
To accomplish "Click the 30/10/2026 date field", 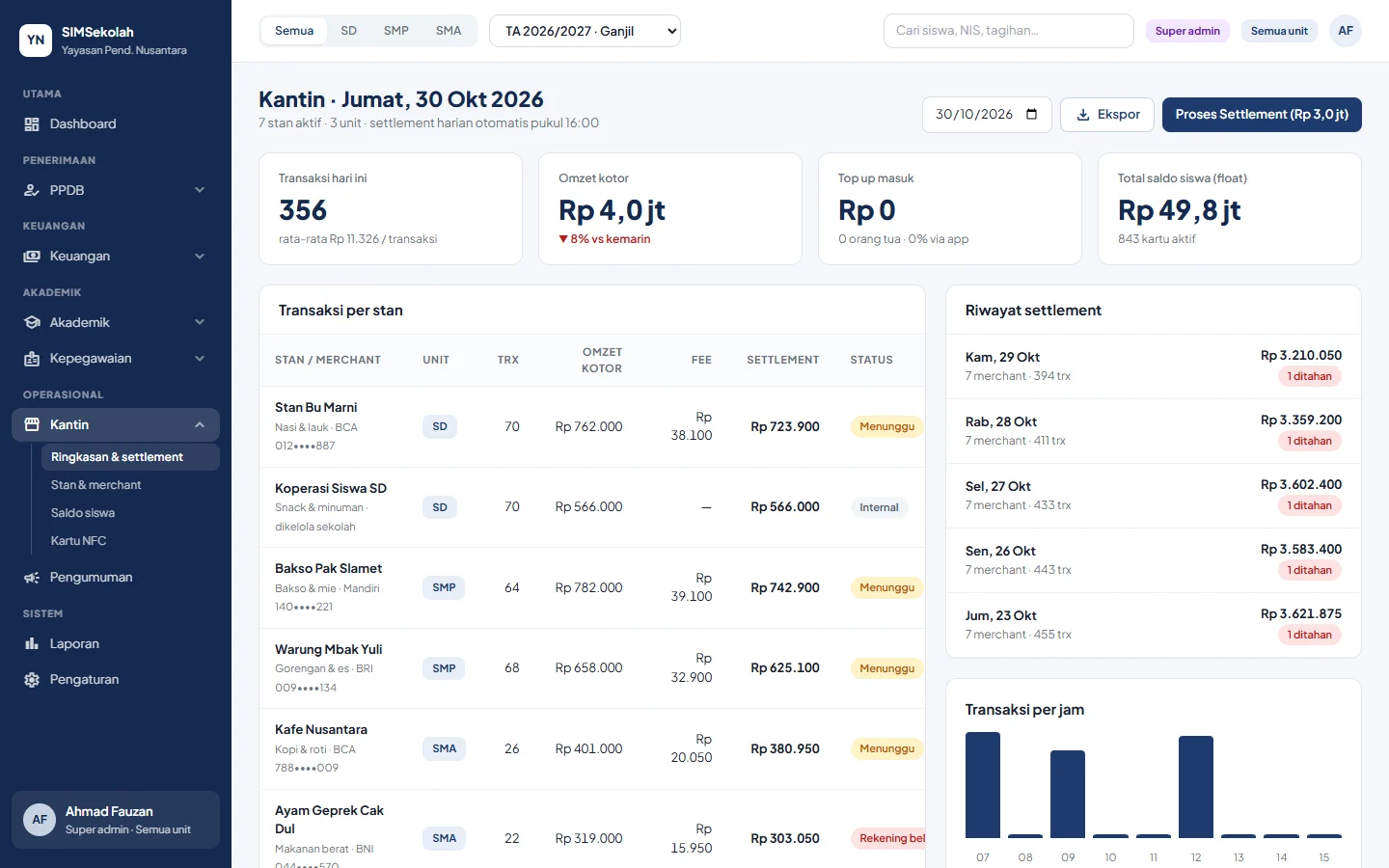I will (x=987, y=115).
